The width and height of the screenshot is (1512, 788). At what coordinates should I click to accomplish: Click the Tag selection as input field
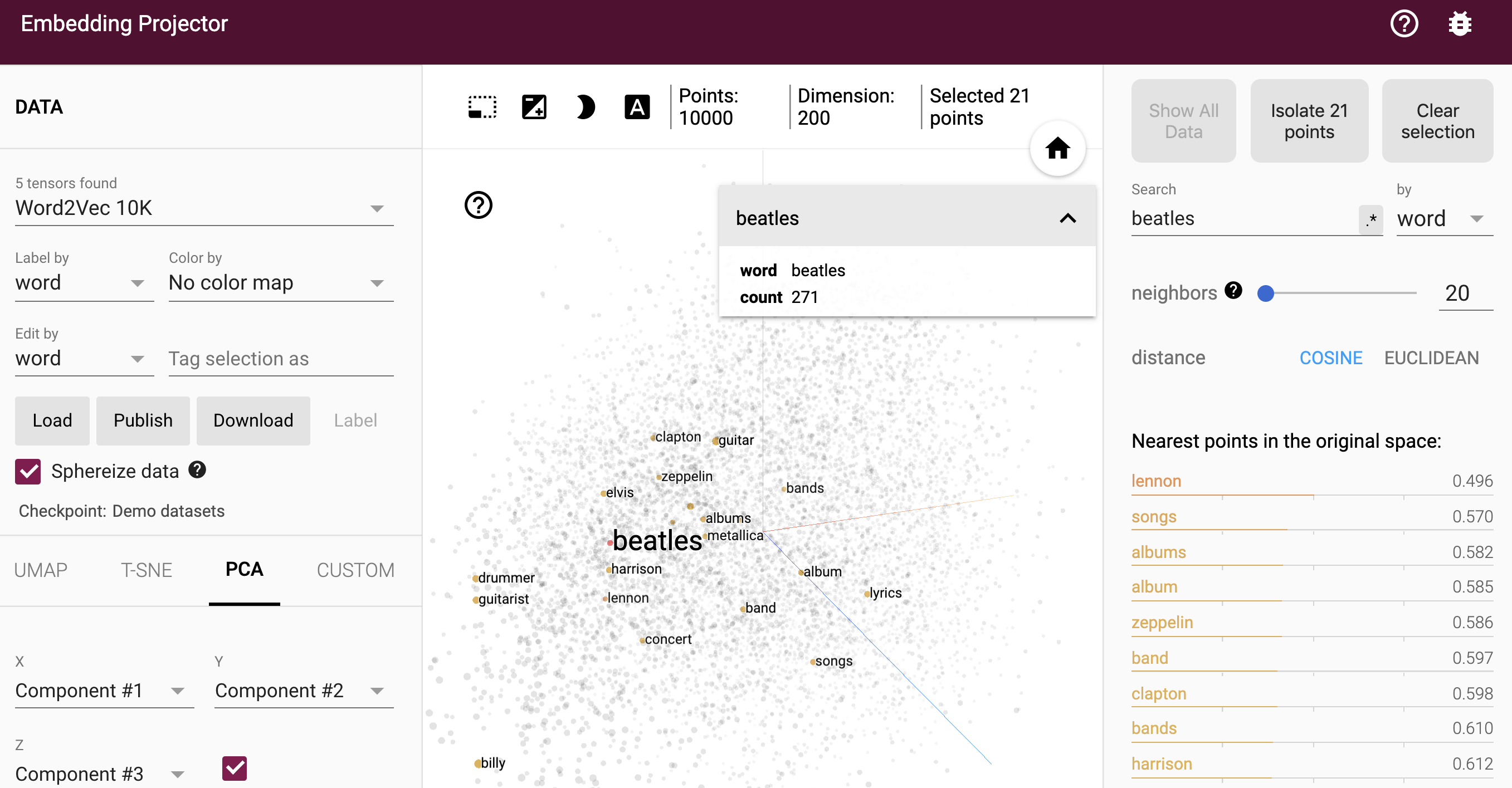[281, 359]
